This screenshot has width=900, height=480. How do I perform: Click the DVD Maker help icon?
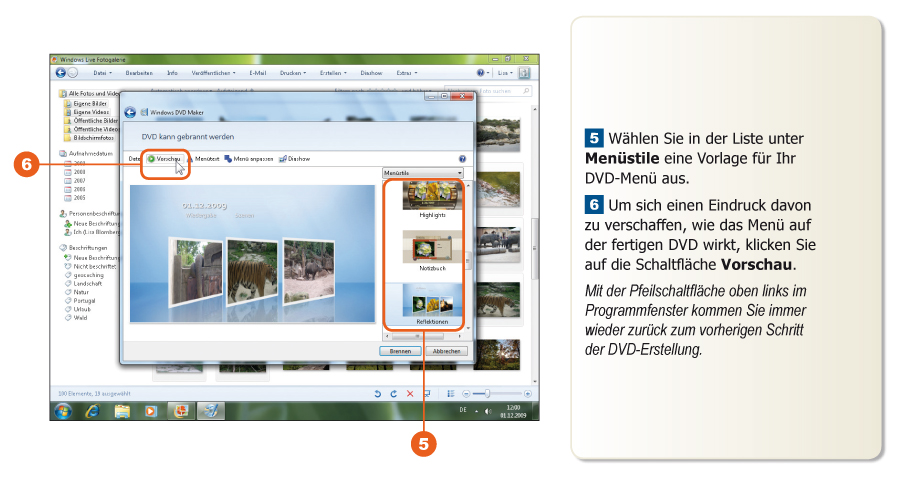(462, 159)
